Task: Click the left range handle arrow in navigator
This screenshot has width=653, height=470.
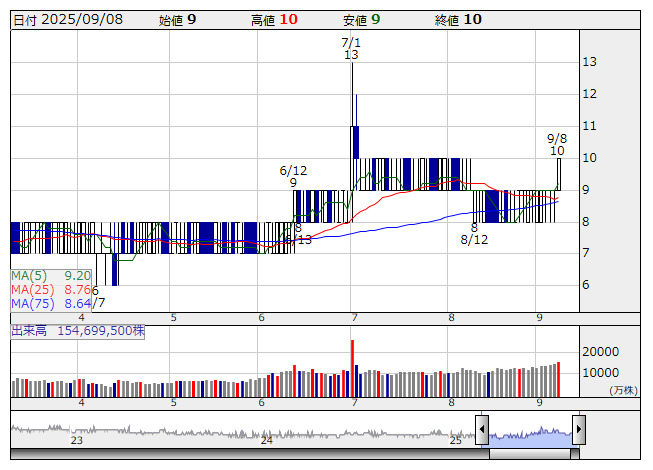Action: (482, 431)
